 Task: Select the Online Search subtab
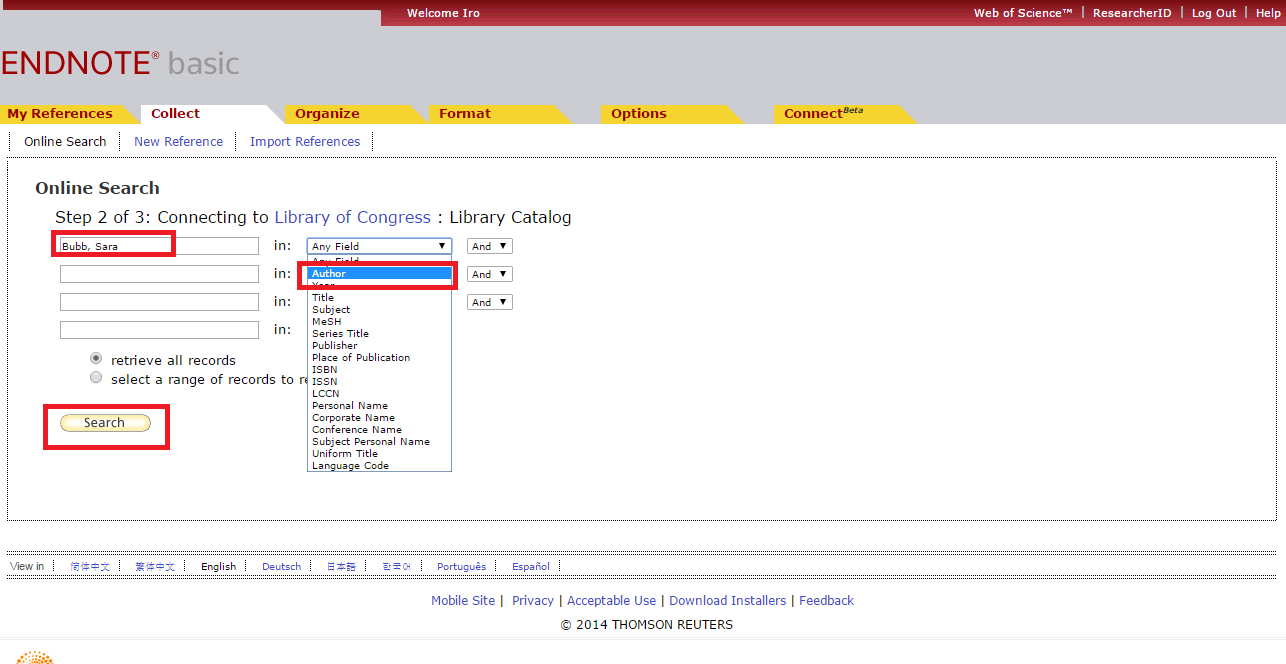click(65, 141)
